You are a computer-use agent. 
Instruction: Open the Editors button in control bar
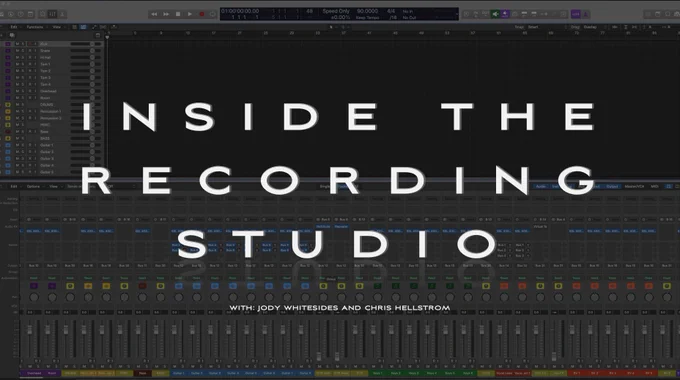[x=62, y=14]
